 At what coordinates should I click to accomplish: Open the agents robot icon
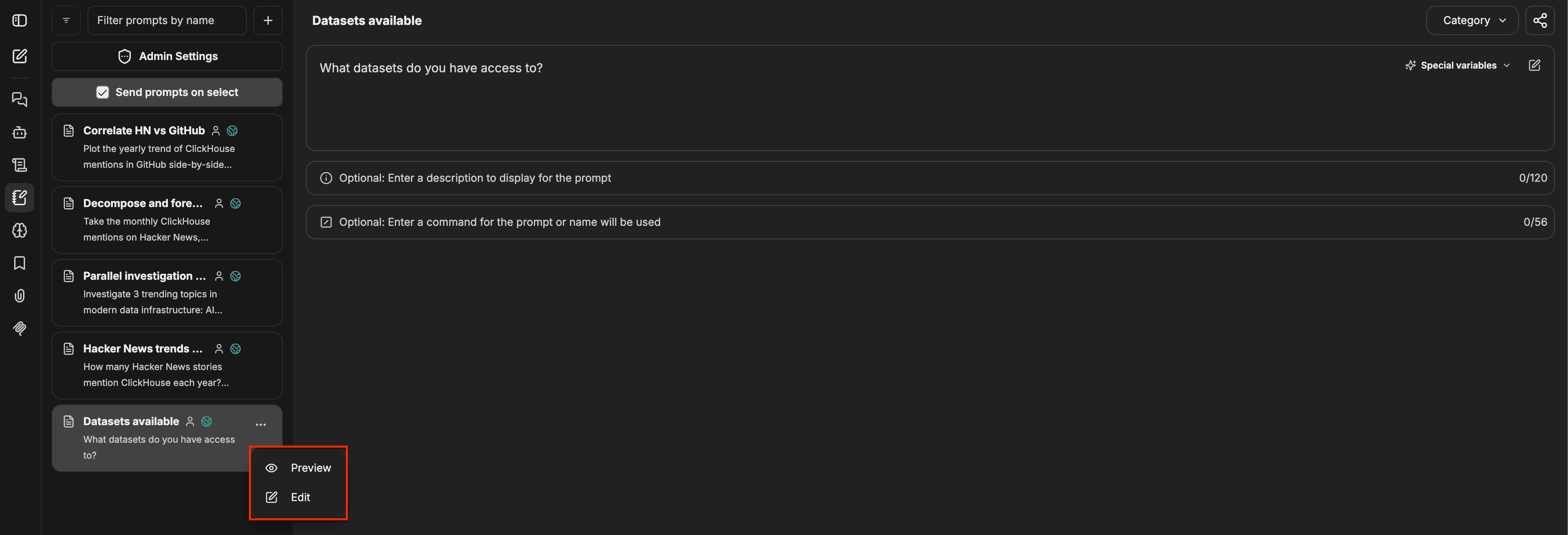(x=20, y=132)
